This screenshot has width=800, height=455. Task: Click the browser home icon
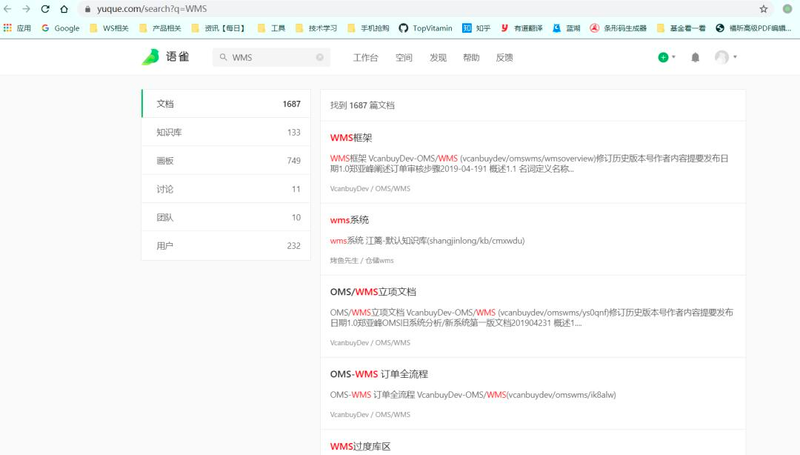64,9
